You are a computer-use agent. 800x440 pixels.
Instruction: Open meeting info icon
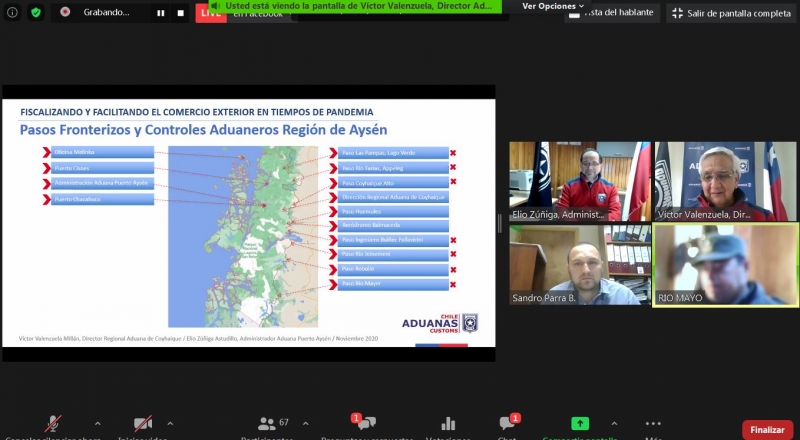12,13
